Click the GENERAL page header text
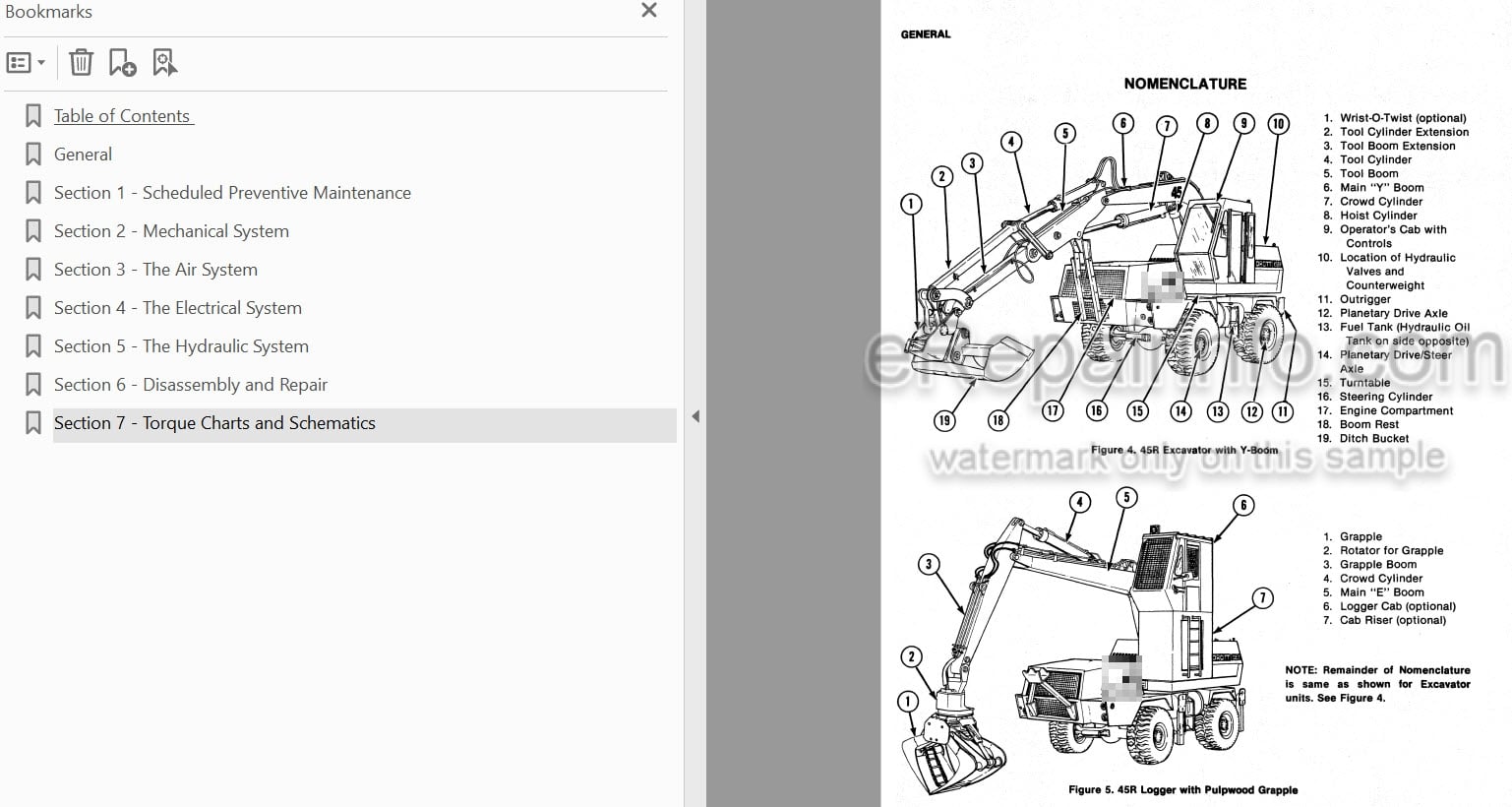 pyautogui.click(x=926, y=34)
